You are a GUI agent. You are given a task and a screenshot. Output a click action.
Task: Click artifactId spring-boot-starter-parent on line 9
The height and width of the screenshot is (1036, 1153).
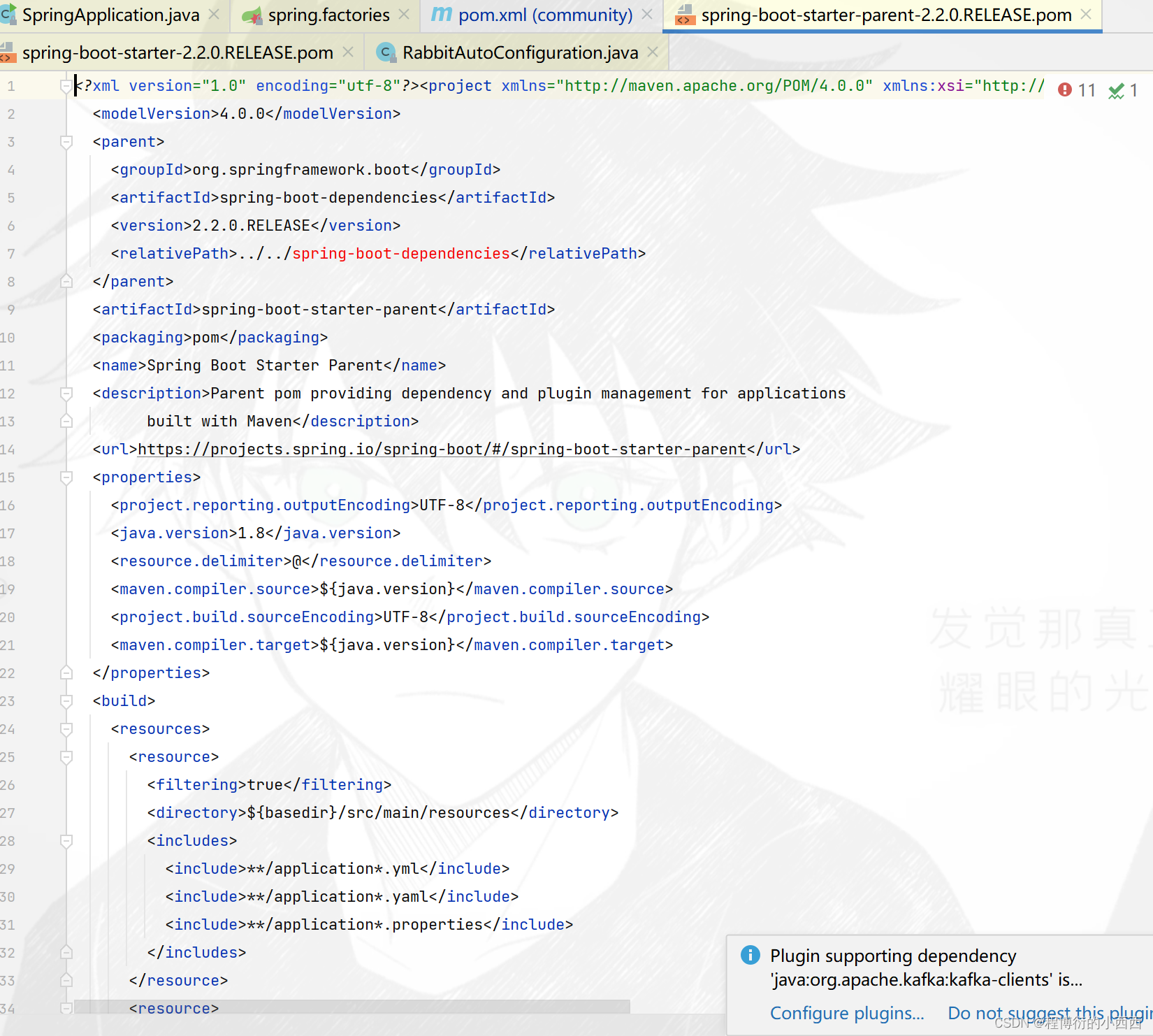(319, 310)
